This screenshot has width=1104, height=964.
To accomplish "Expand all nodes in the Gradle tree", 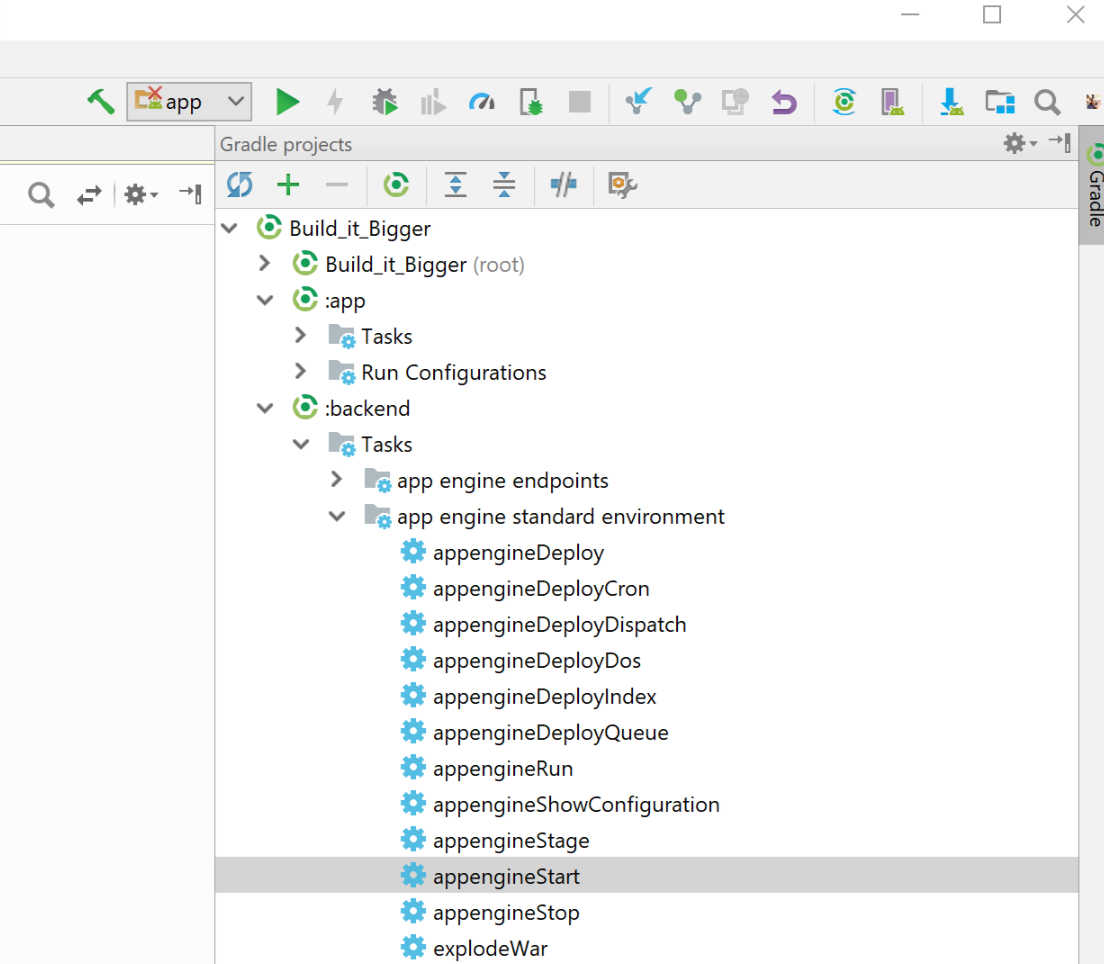I will [x=455, y=185].
